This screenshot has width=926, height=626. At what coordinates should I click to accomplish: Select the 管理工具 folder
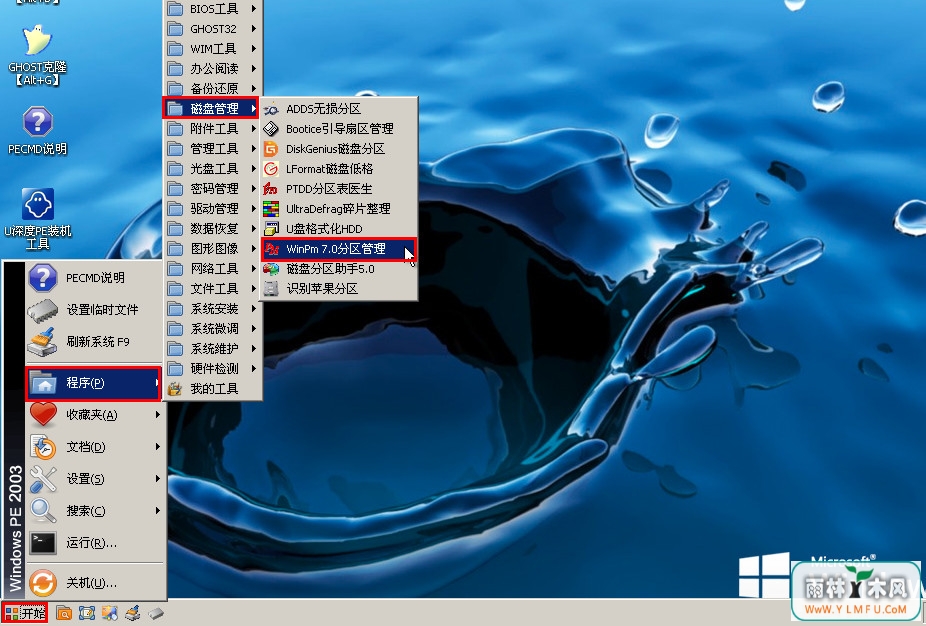click(213, 149)
